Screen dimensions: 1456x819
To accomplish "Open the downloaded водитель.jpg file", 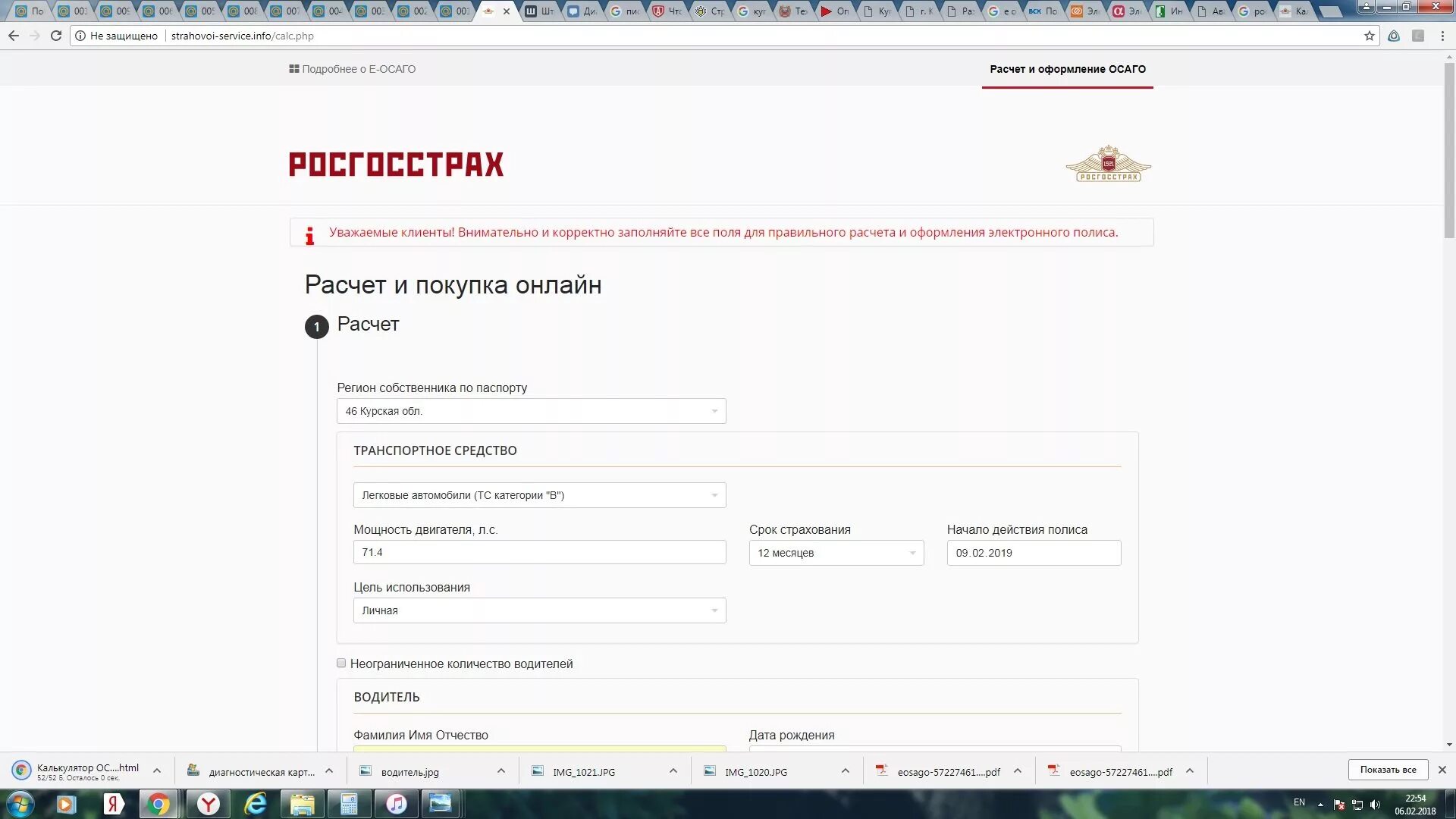I will [x=409, y=772].
